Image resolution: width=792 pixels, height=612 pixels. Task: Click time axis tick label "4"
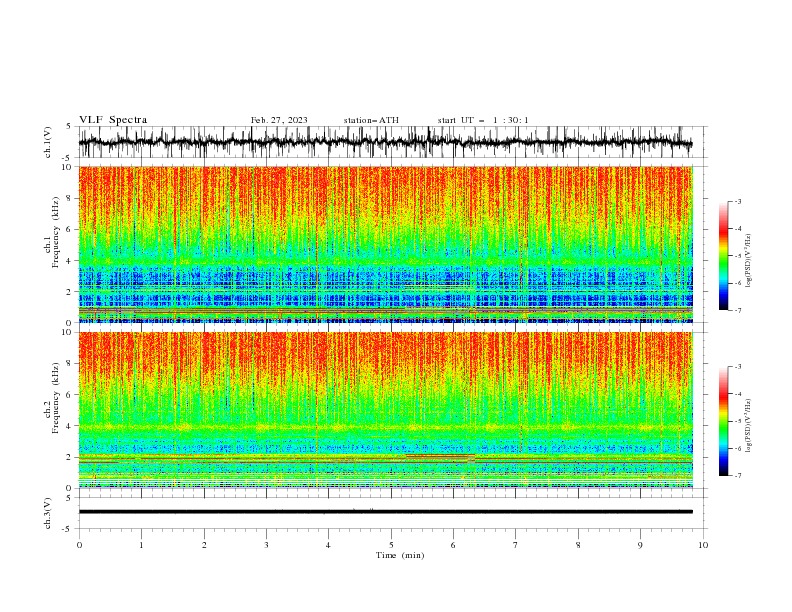[x=328, y=545]
